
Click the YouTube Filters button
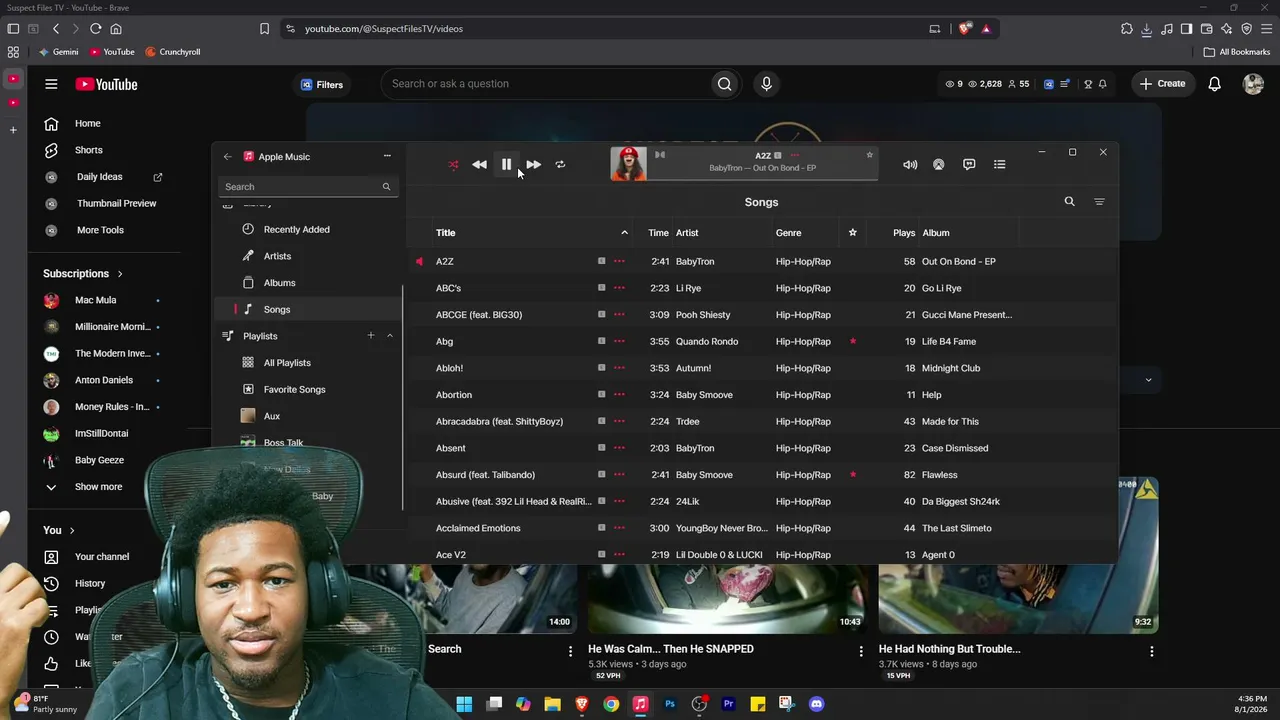point(322,85)
